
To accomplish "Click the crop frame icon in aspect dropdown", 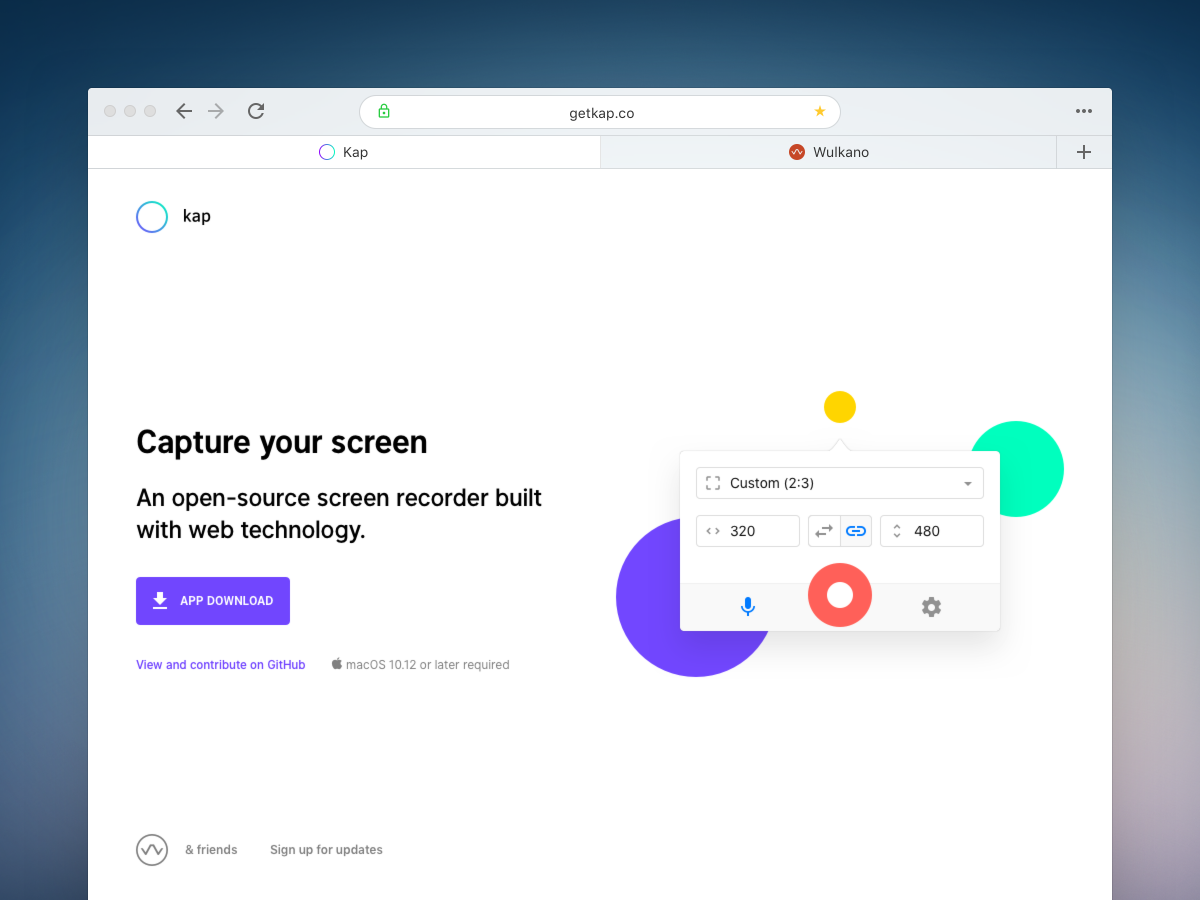I will [713, 483].
